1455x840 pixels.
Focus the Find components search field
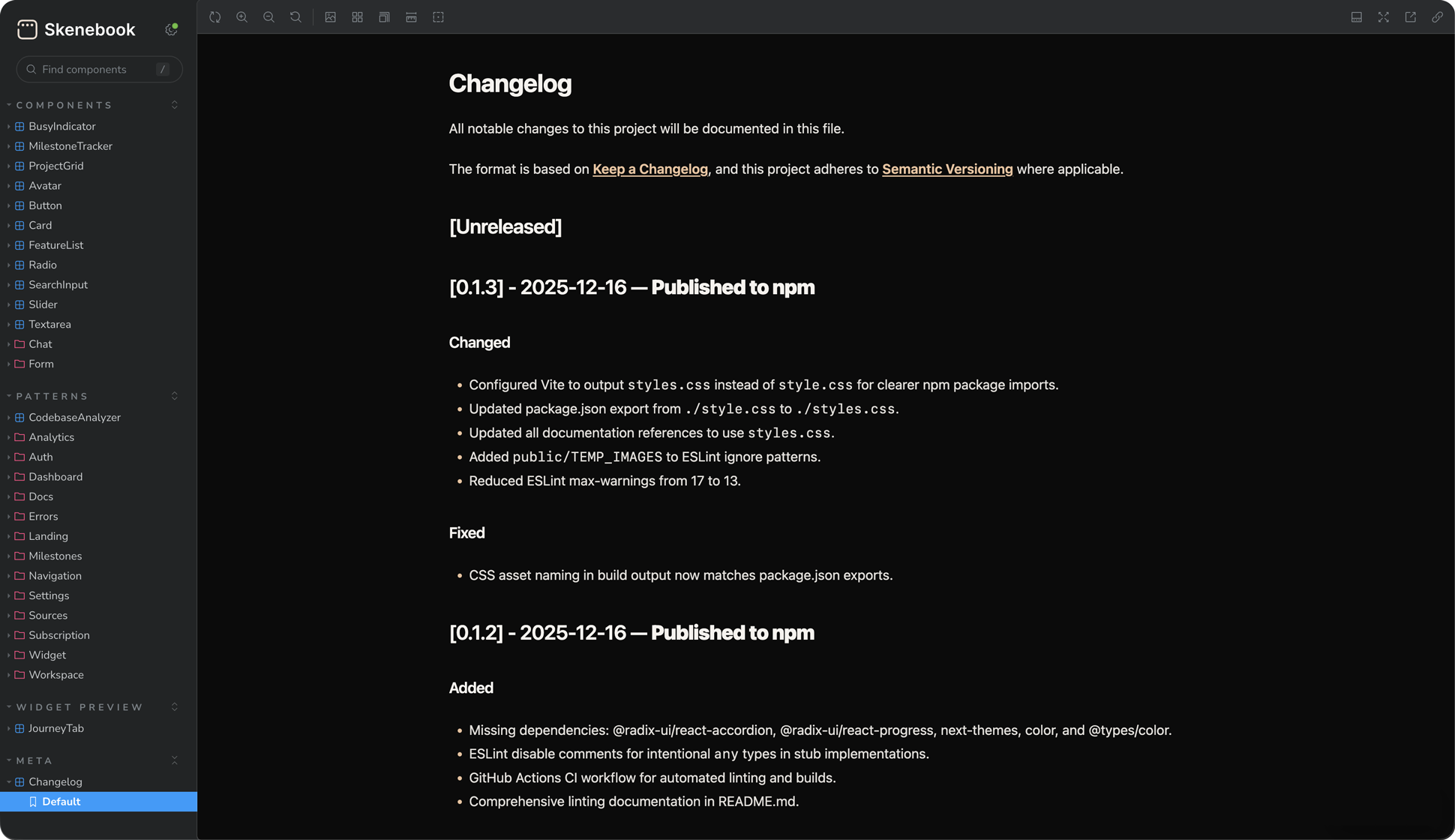click(99, 69)
